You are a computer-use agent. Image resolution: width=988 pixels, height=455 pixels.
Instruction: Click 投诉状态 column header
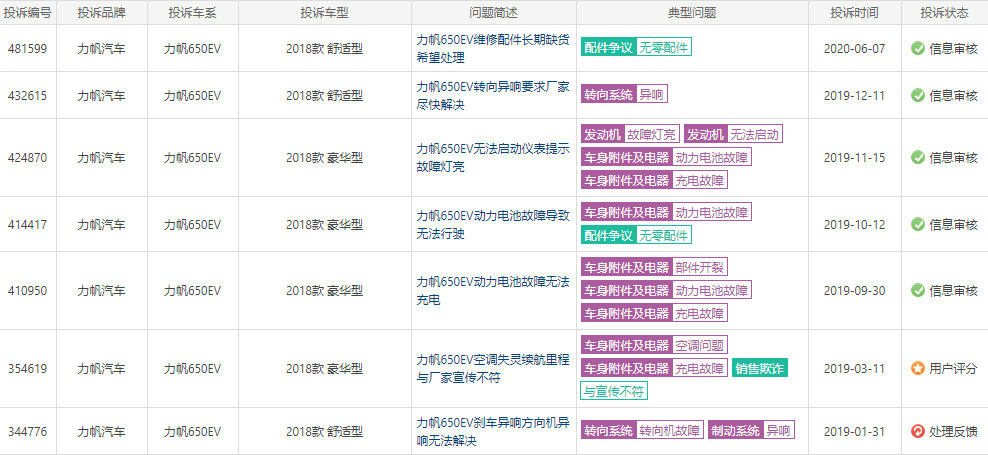[945, 13]
